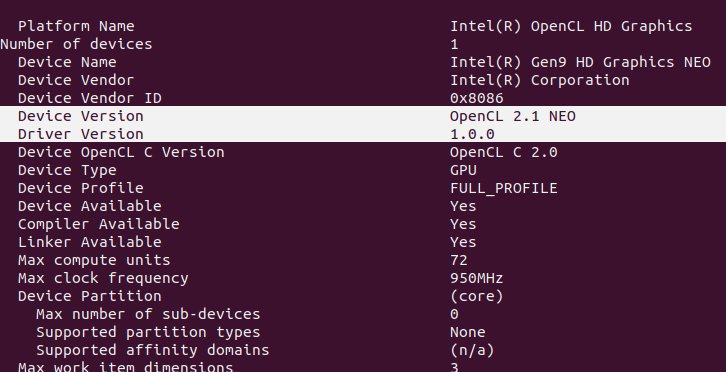The height and width of the screenshot is (372, 726).
Task: Click the 'Device Profile' label
Action: click(x=81, y=188)
